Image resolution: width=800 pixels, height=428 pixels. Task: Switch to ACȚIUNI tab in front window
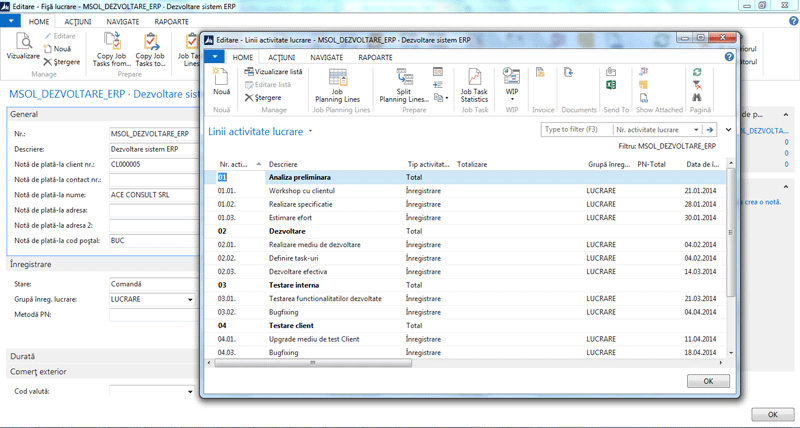pyautogui.click(x=281, y=57)
